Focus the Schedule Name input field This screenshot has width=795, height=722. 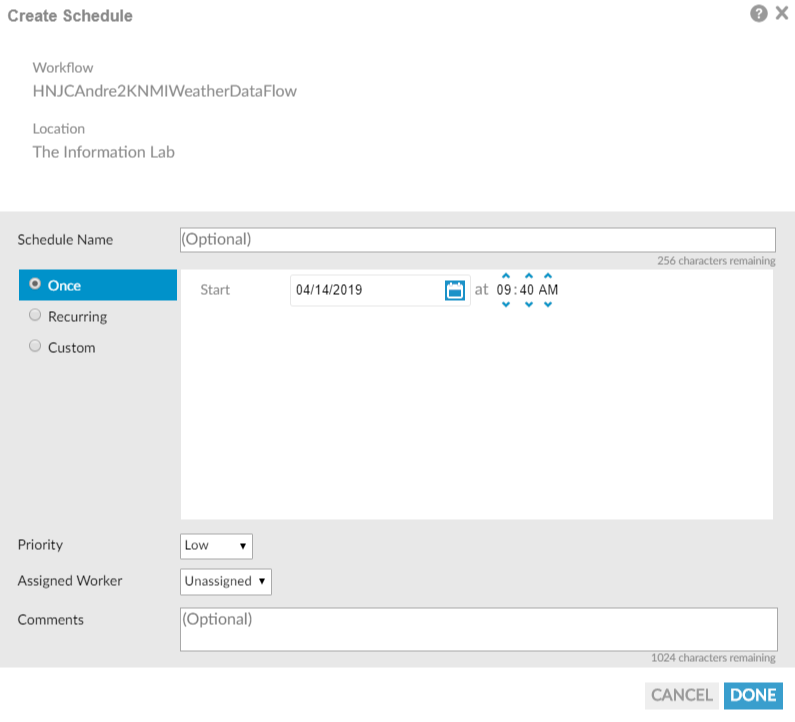478,240
